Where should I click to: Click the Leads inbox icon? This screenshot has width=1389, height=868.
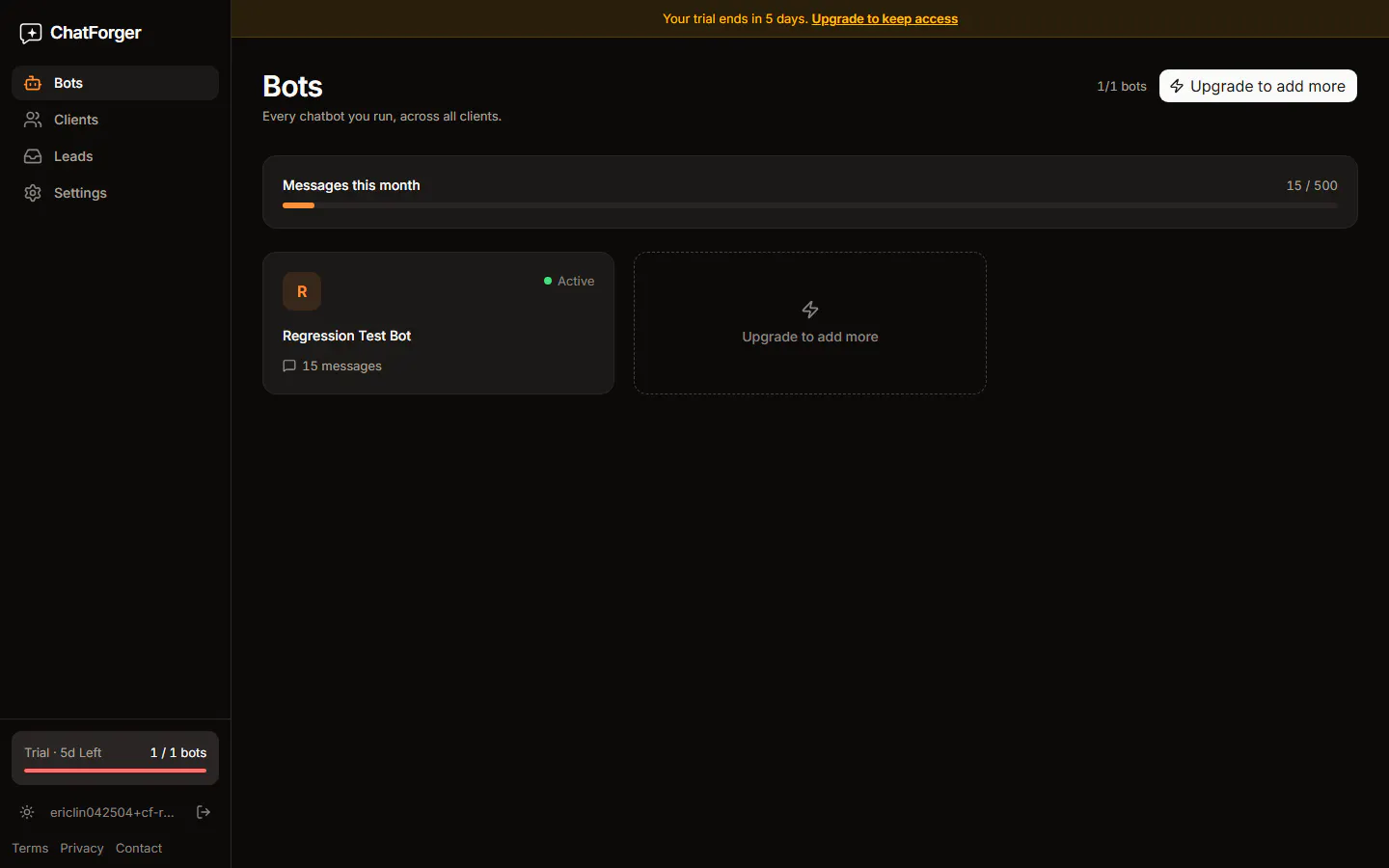coord(33,156)
